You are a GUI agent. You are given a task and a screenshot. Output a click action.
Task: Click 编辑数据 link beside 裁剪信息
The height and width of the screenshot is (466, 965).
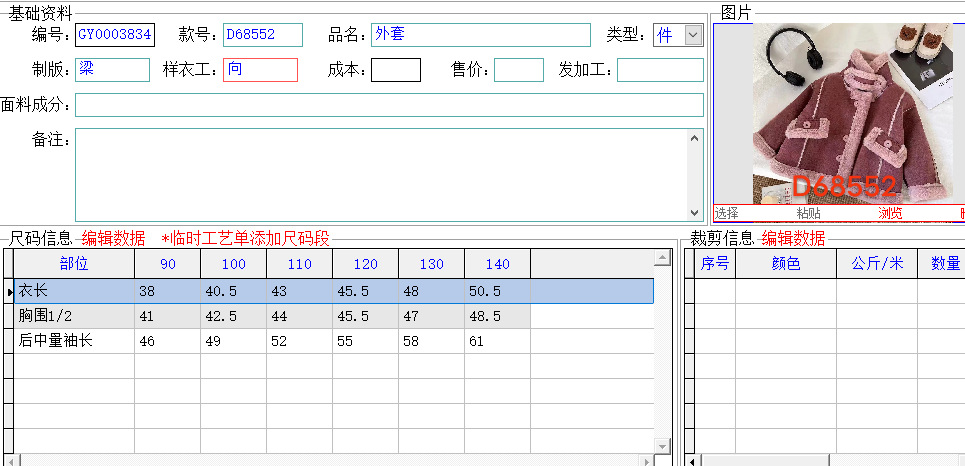point(793,238)
